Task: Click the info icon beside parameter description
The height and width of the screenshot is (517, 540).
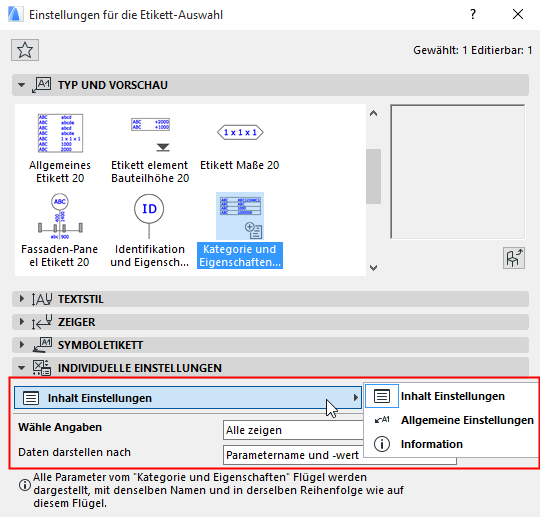Action: point(24,485)
